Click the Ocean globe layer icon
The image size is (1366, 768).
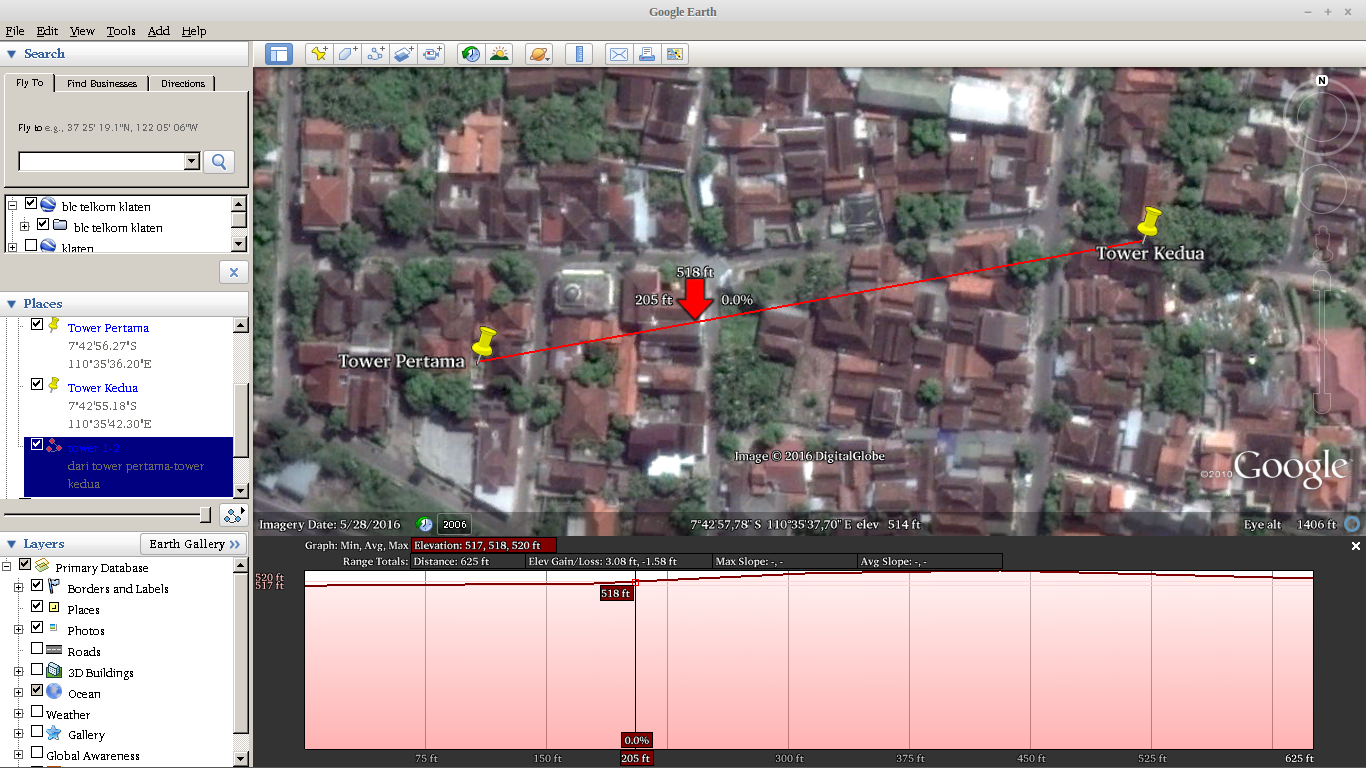(54, 692)
